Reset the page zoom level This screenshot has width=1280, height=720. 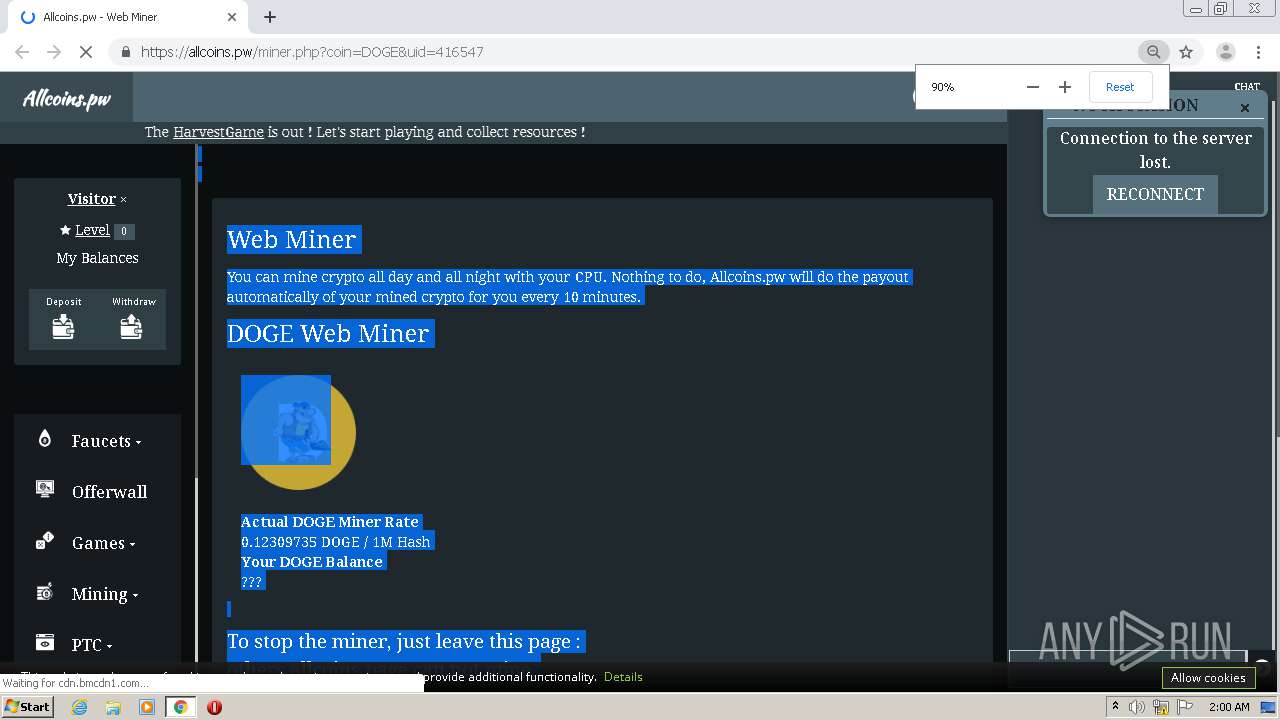coord(1120,87)
